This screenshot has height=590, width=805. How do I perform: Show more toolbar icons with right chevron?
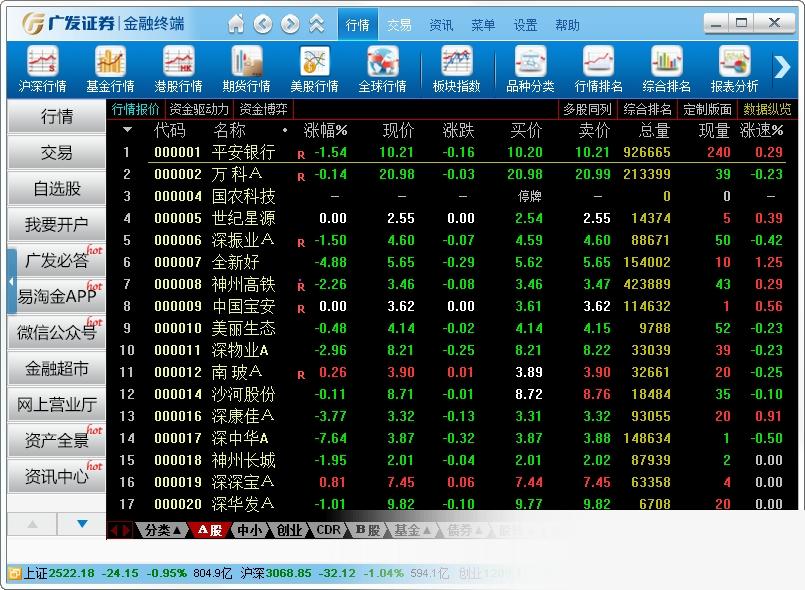pos(781,67)
